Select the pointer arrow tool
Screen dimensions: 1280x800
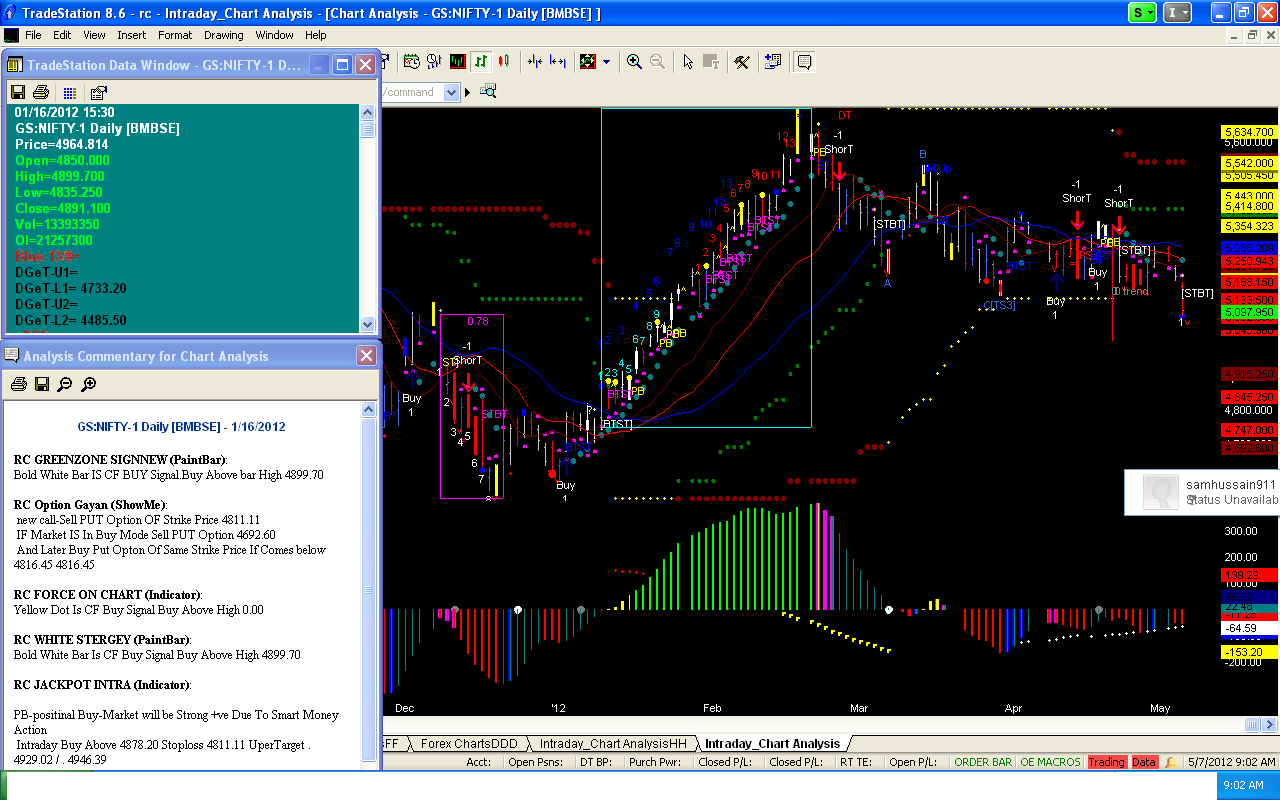pyautogui.click(x=688, y=62)
